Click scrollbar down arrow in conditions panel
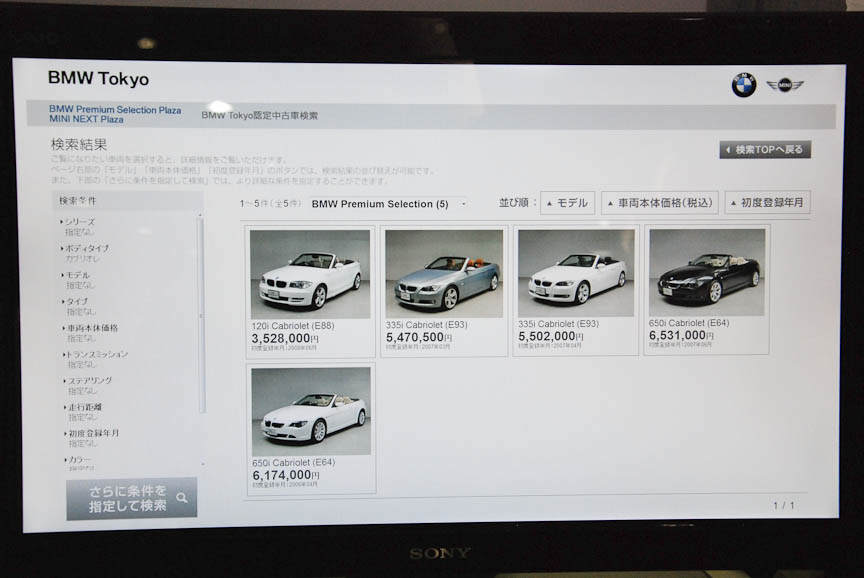This screenshot has width=864, height=578. [202, 464]
